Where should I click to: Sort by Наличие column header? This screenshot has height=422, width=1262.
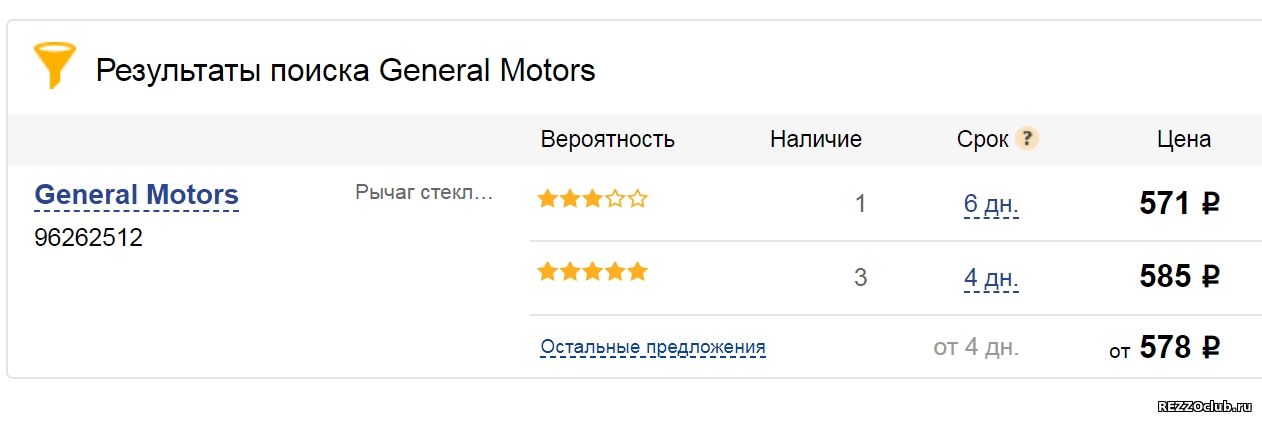pos(816,139)
